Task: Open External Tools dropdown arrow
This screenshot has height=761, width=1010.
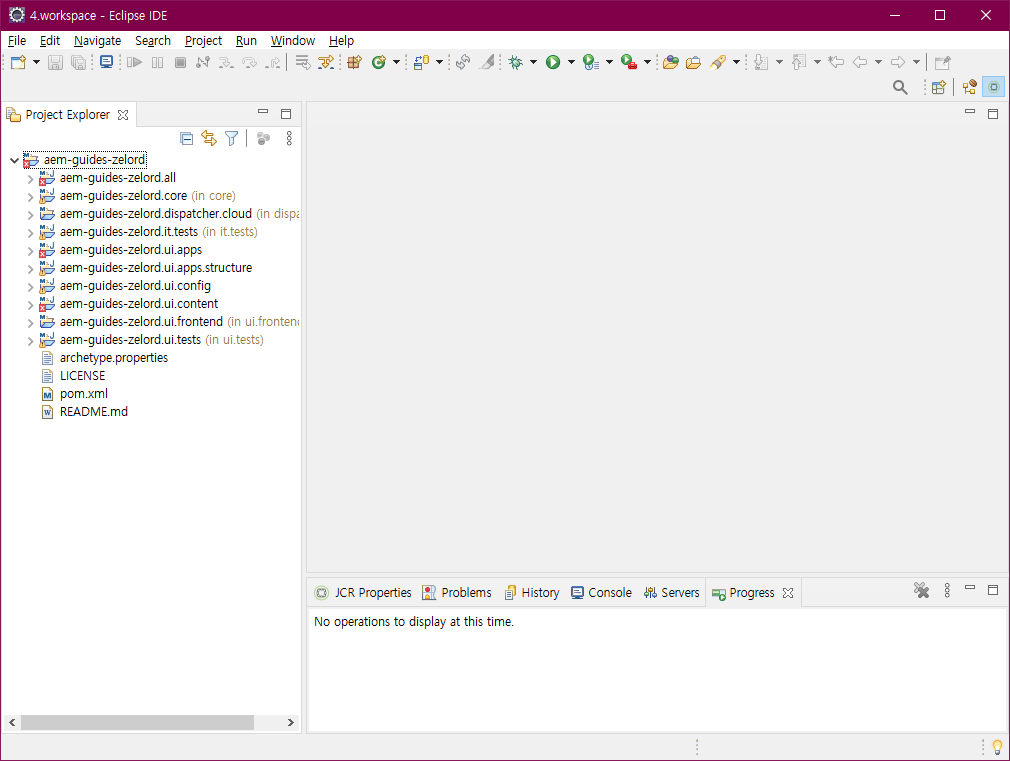Action: point(647,63)
